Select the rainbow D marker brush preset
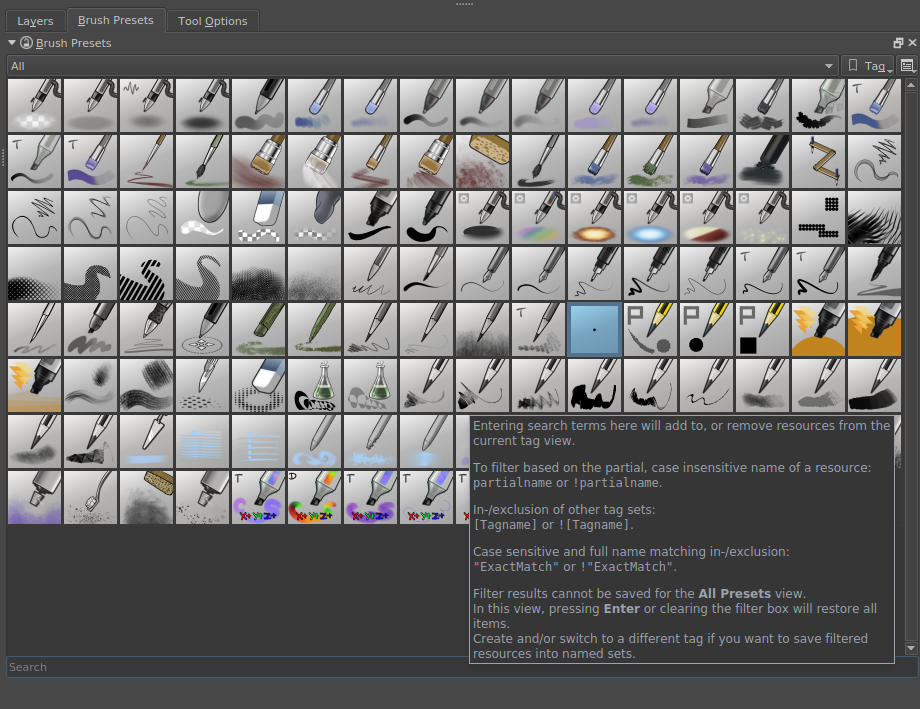The image size is (920, 709). [x=315, y=498]
